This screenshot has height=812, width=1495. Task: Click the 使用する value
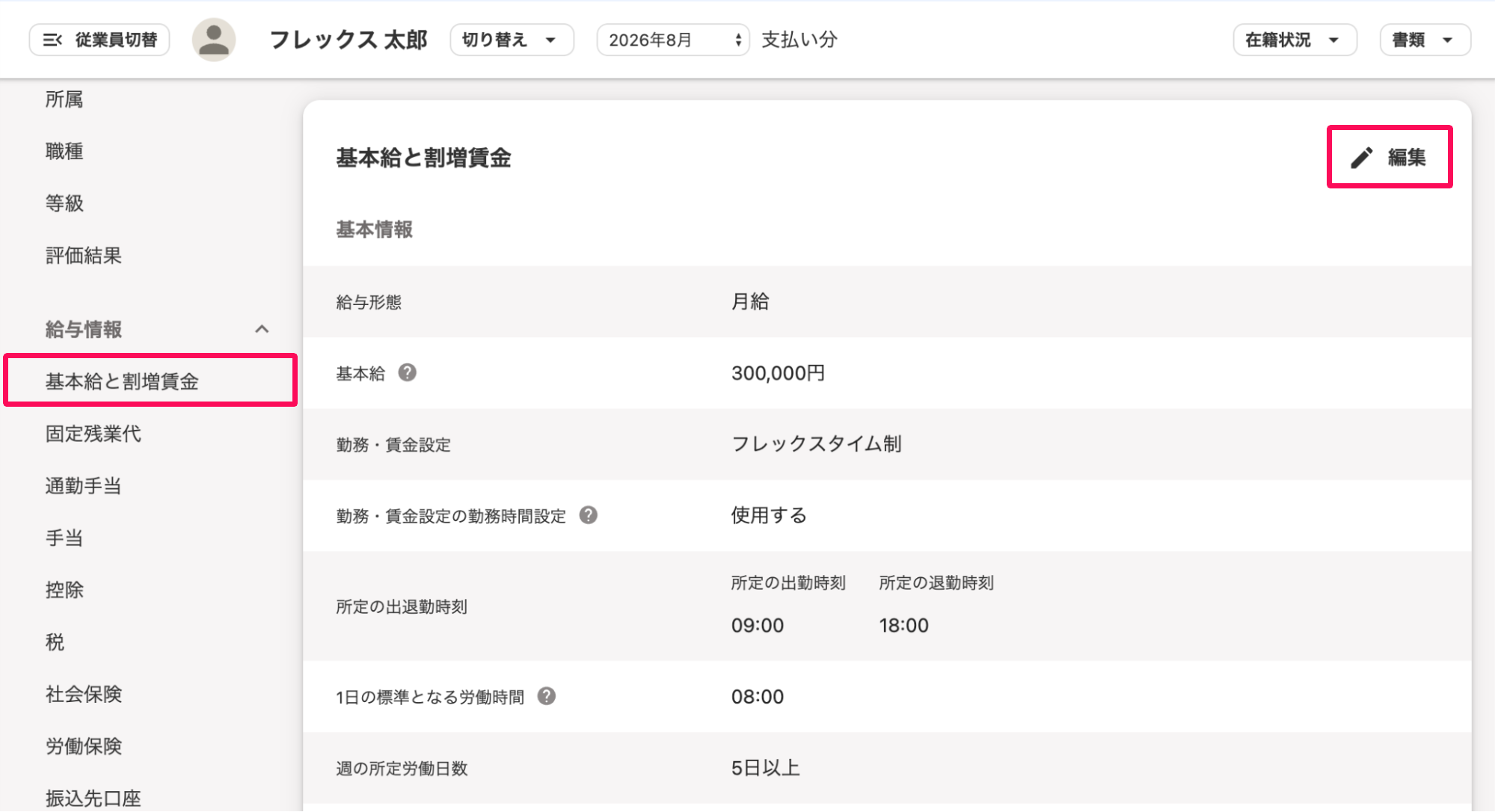[769, 515]
